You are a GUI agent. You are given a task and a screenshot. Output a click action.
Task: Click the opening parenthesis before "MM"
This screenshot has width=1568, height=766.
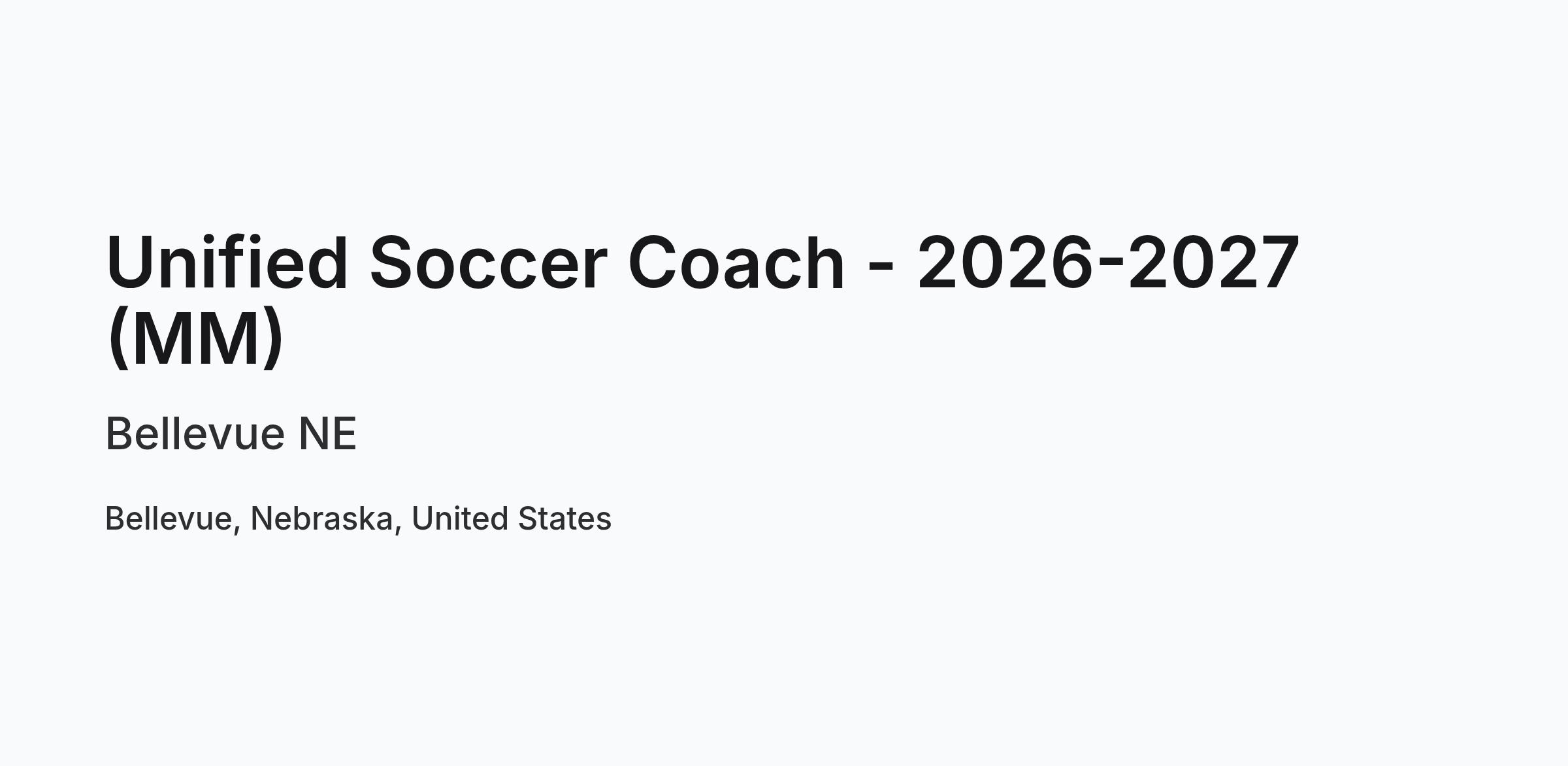[x=118, y=338]
